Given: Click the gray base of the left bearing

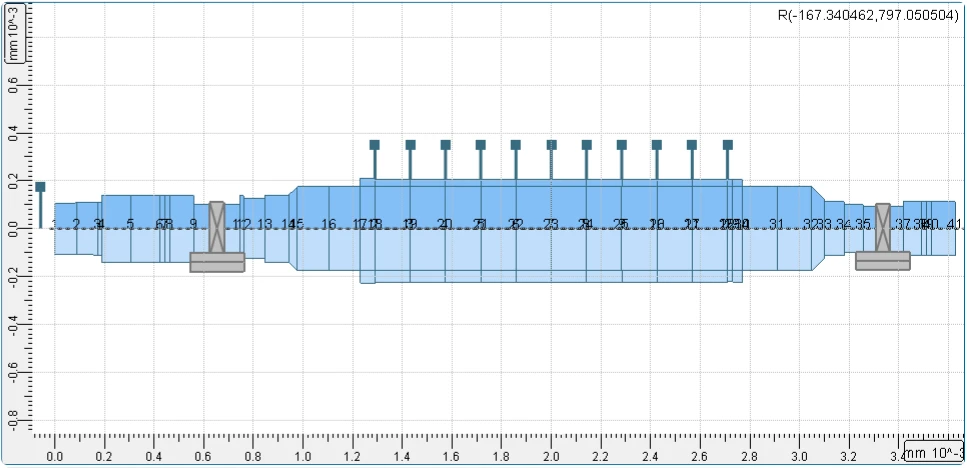Looking at the screenshot, I should [217, 262].
